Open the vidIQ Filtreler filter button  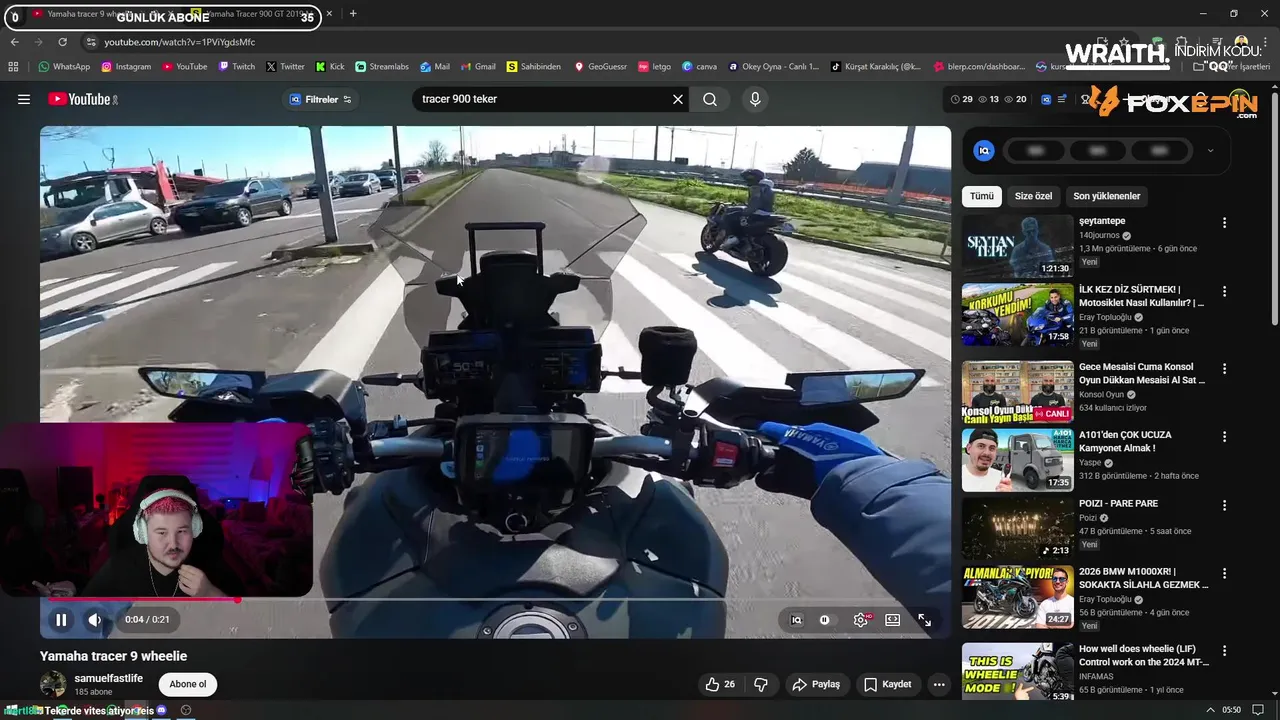coord(320,99)
